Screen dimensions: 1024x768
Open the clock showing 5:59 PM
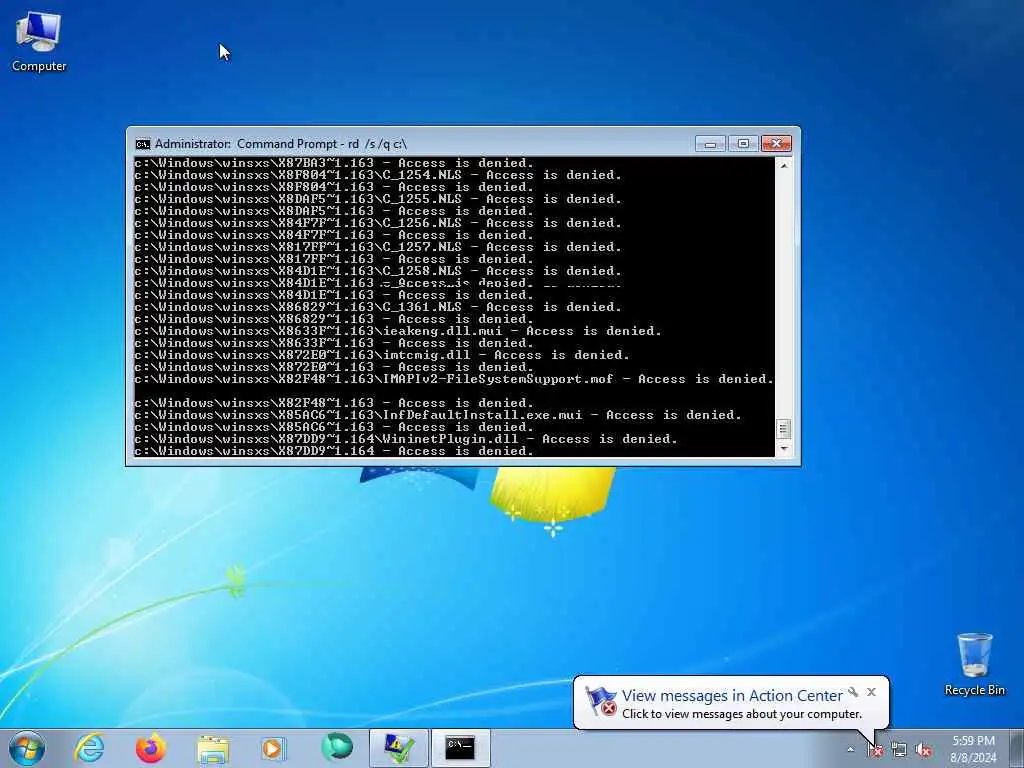coord(973,749)
